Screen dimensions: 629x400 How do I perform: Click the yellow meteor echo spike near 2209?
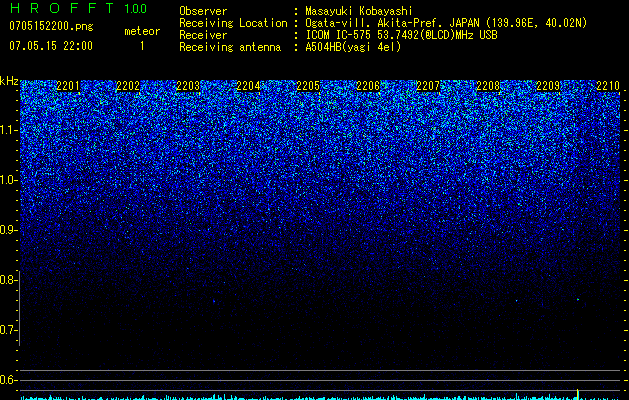578,393
